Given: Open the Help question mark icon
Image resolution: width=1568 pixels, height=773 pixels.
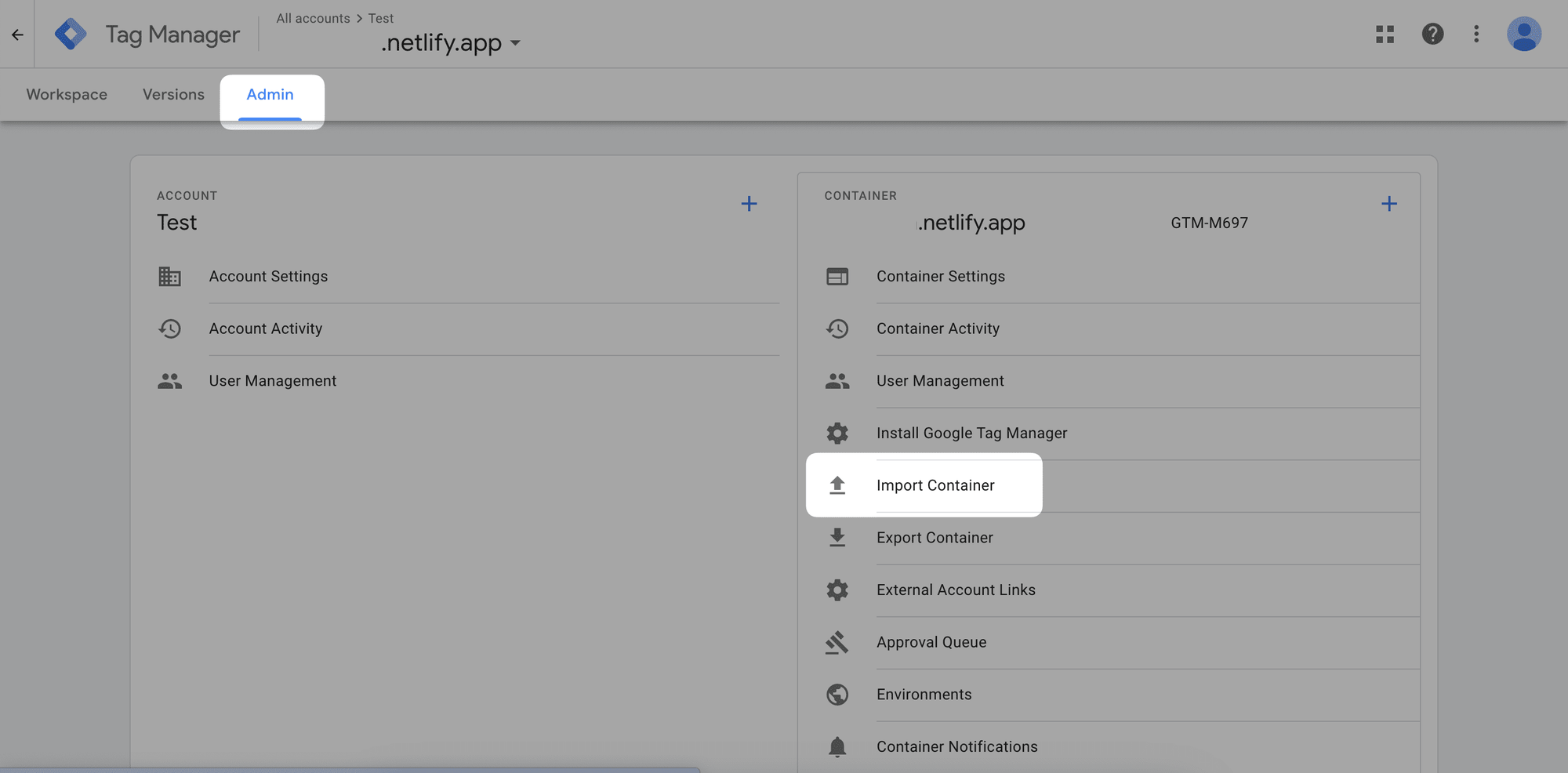Looking at the screenshot, I should (x=1432, y=34).
